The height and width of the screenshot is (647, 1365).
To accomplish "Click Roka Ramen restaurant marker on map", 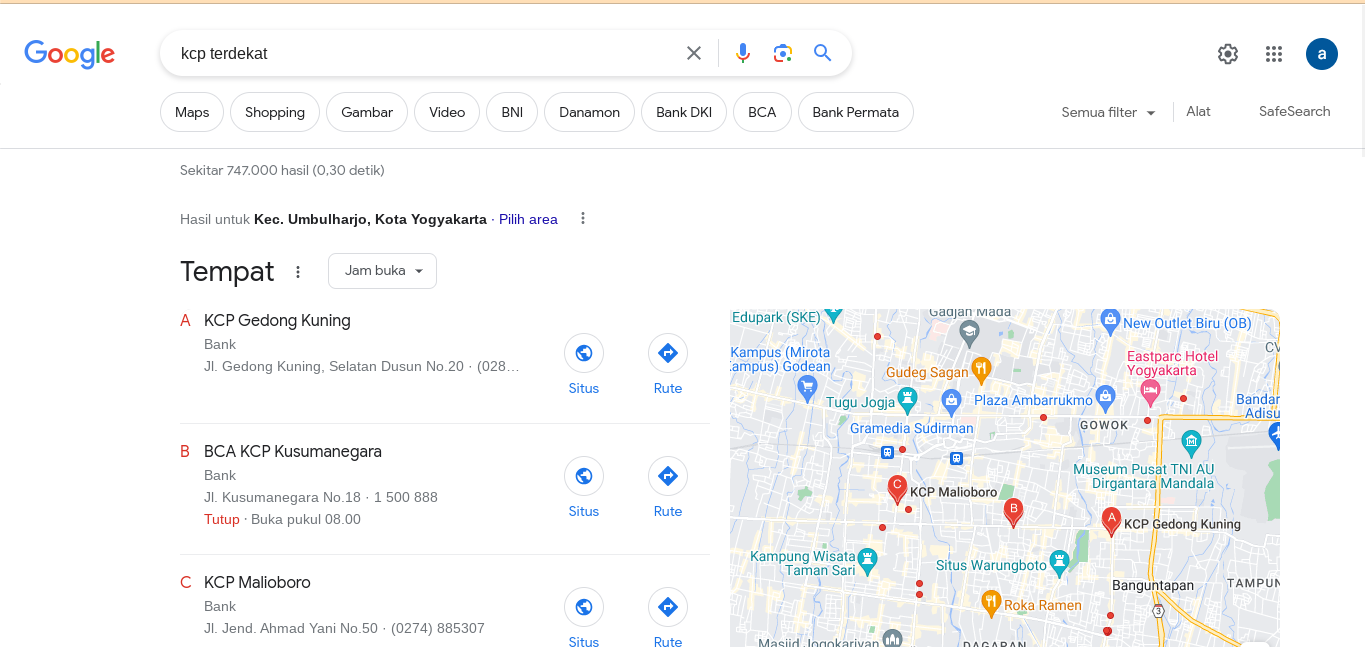I will pos(991,602).
